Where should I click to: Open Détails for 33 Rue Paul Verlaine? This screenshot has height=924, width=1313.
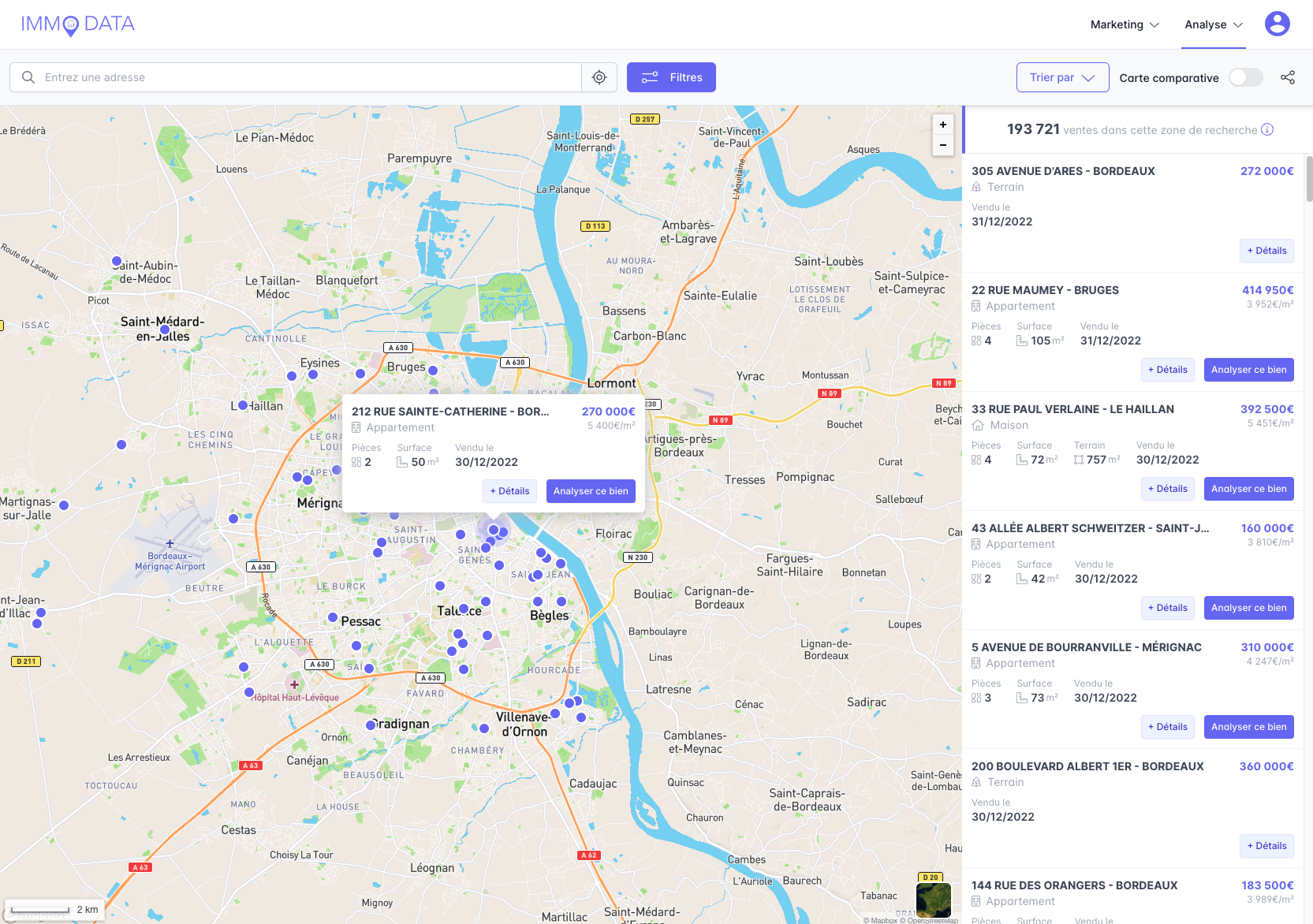1168,489
